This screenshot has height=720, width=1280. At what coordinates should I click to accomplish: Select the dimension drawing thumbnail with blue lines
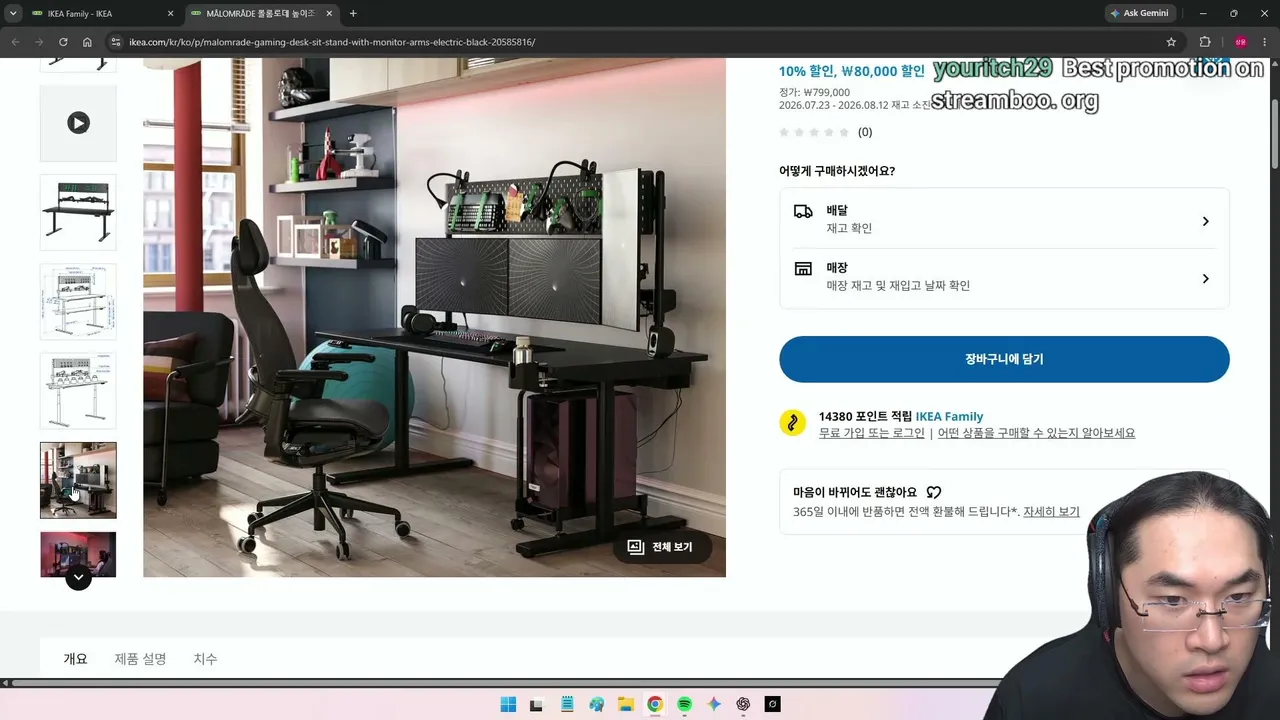pos(78,301)
